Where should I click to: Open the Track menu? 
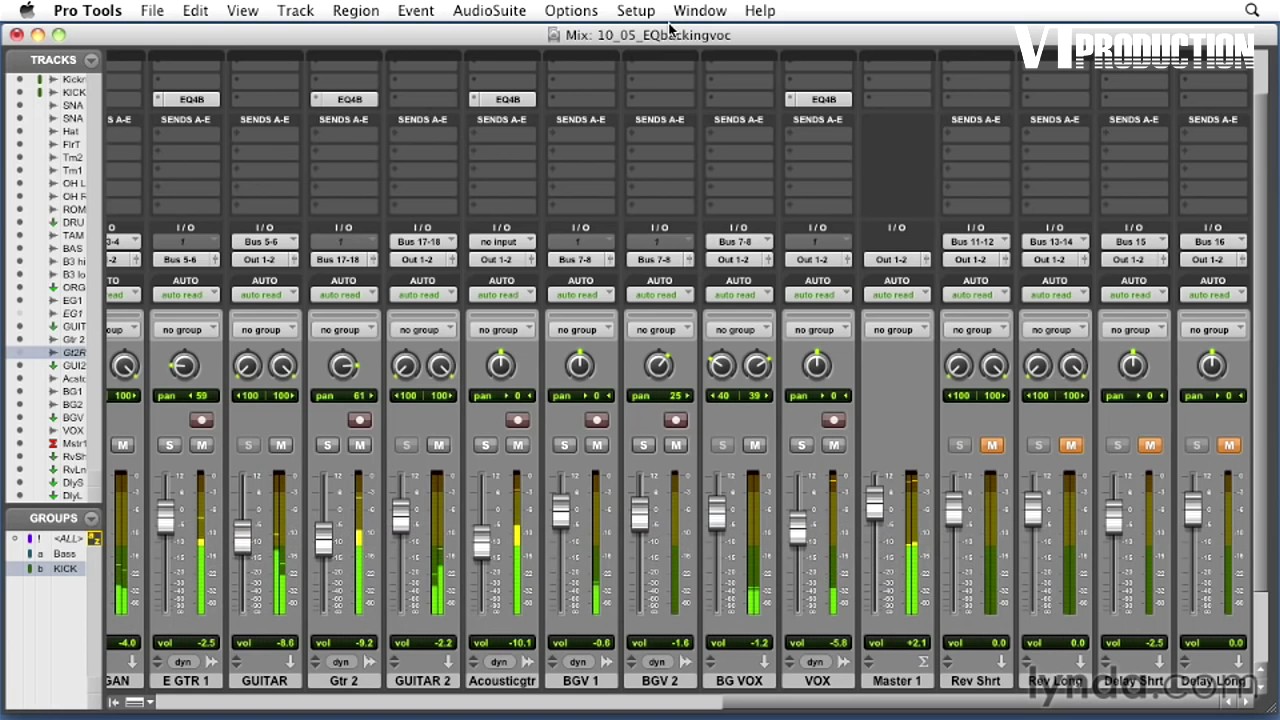[295, 10]
